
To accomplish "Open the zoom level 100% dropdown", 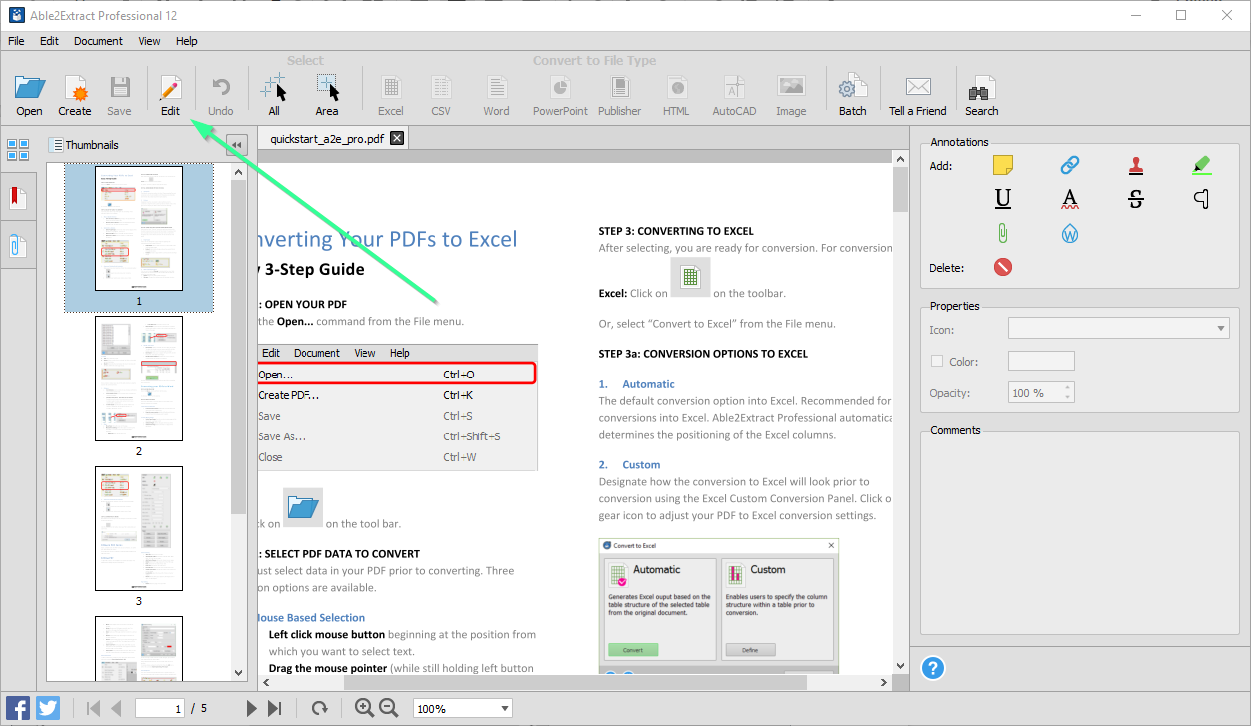I will pyautogui.click(x=463, y=708).
